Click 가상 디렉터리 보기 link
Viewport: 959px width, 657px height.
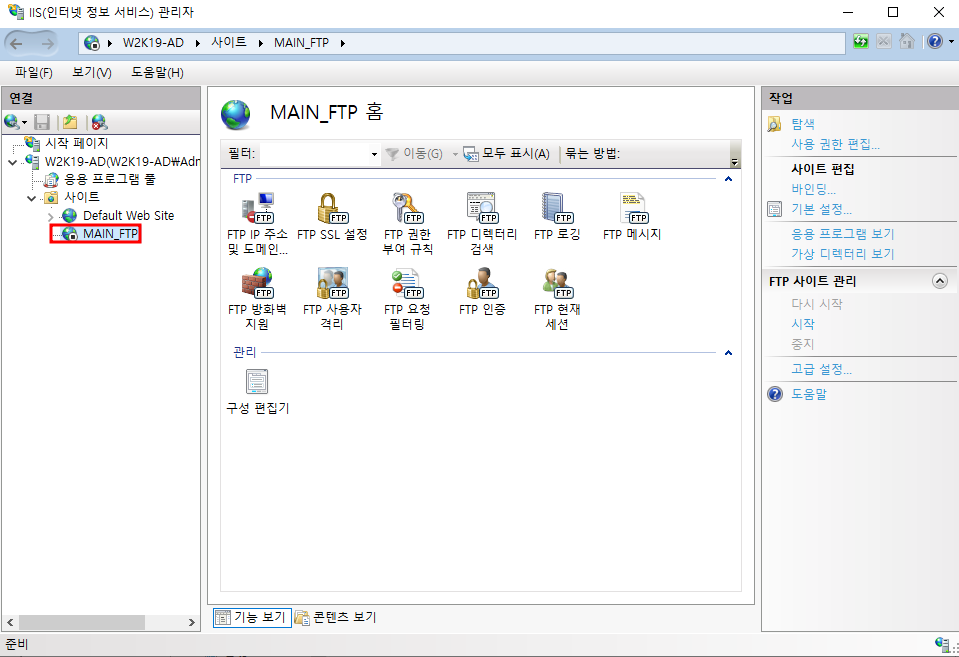pyautogui.click(x=843, y=254)
